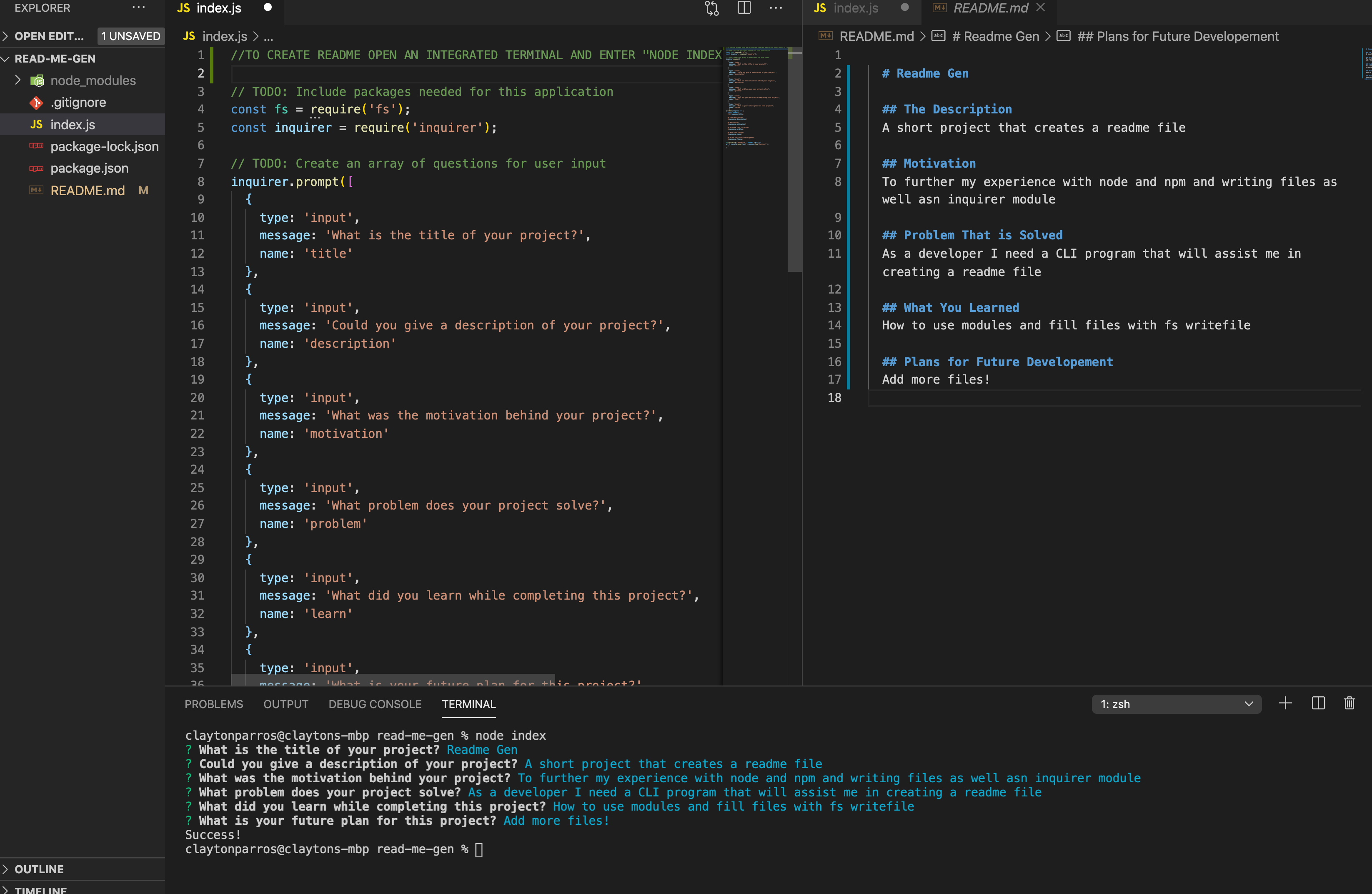
Task: Kill terminal using the trash icon
Action: click(x=1349, y=703)
